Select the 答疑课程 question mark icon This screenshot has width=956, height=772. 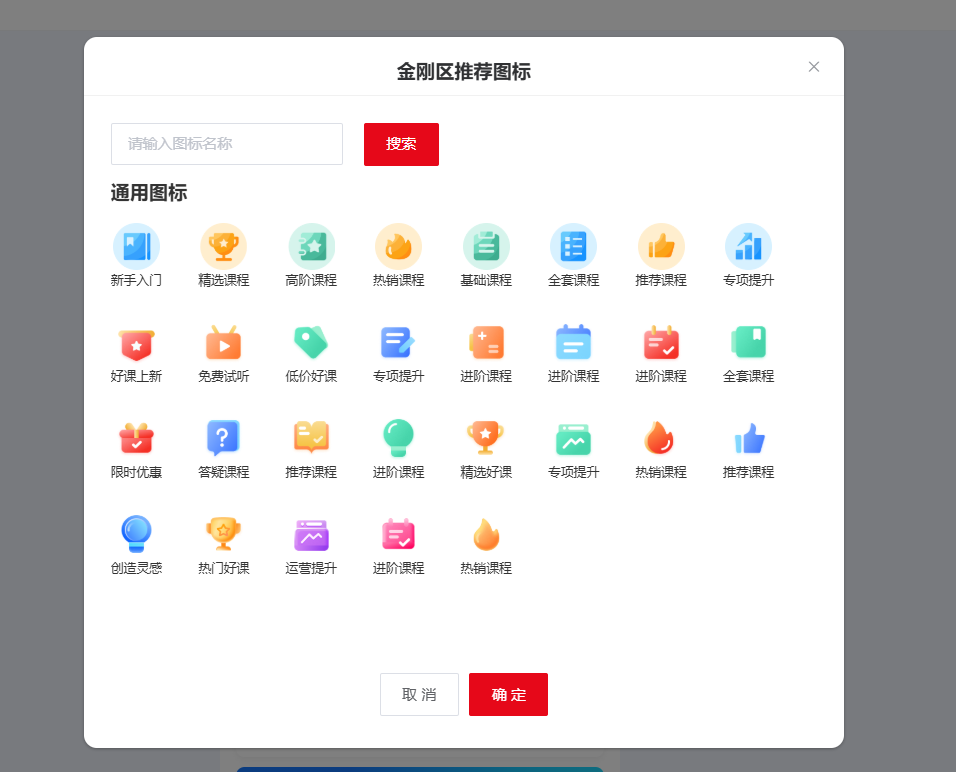[x=224, y=439]
